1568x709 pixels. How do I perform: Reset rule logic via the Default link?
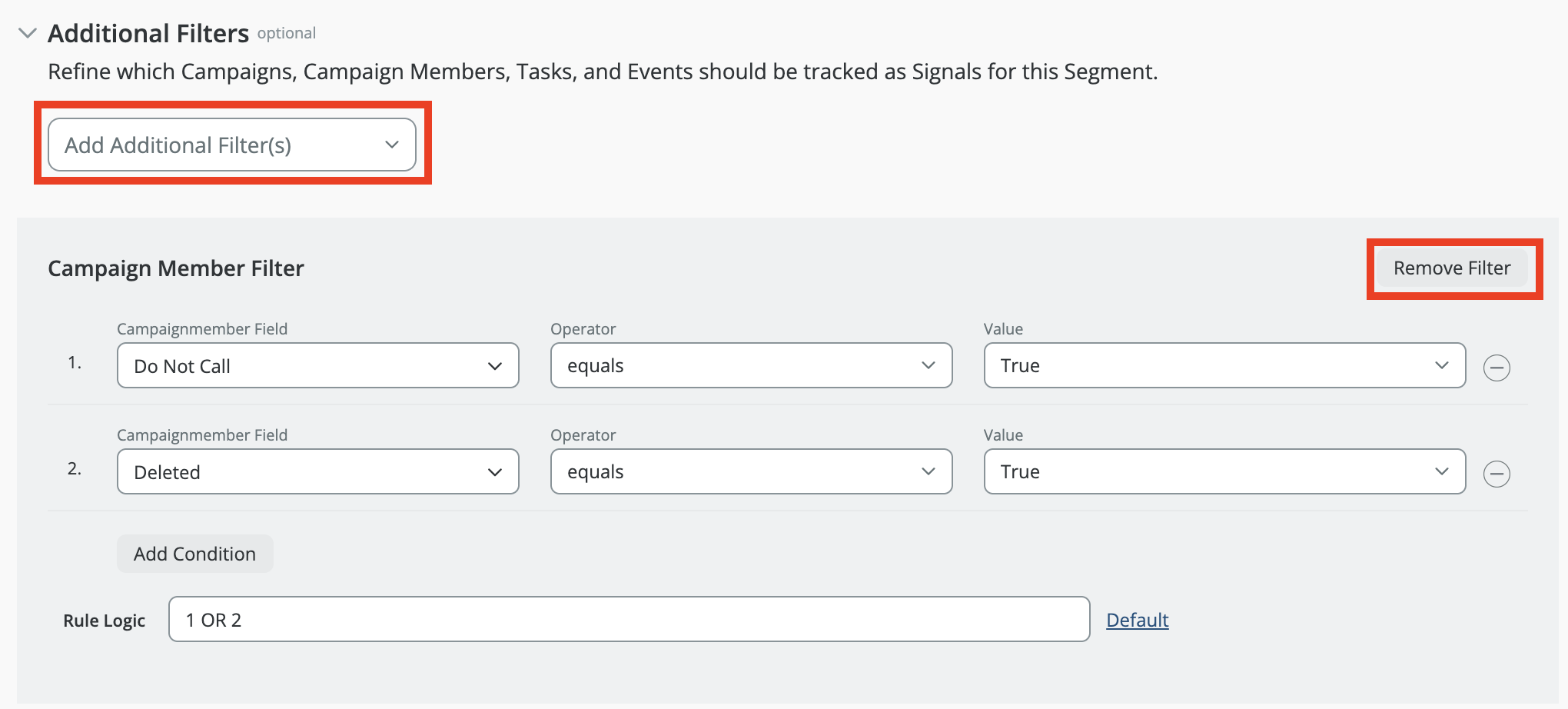(1137, 620)
